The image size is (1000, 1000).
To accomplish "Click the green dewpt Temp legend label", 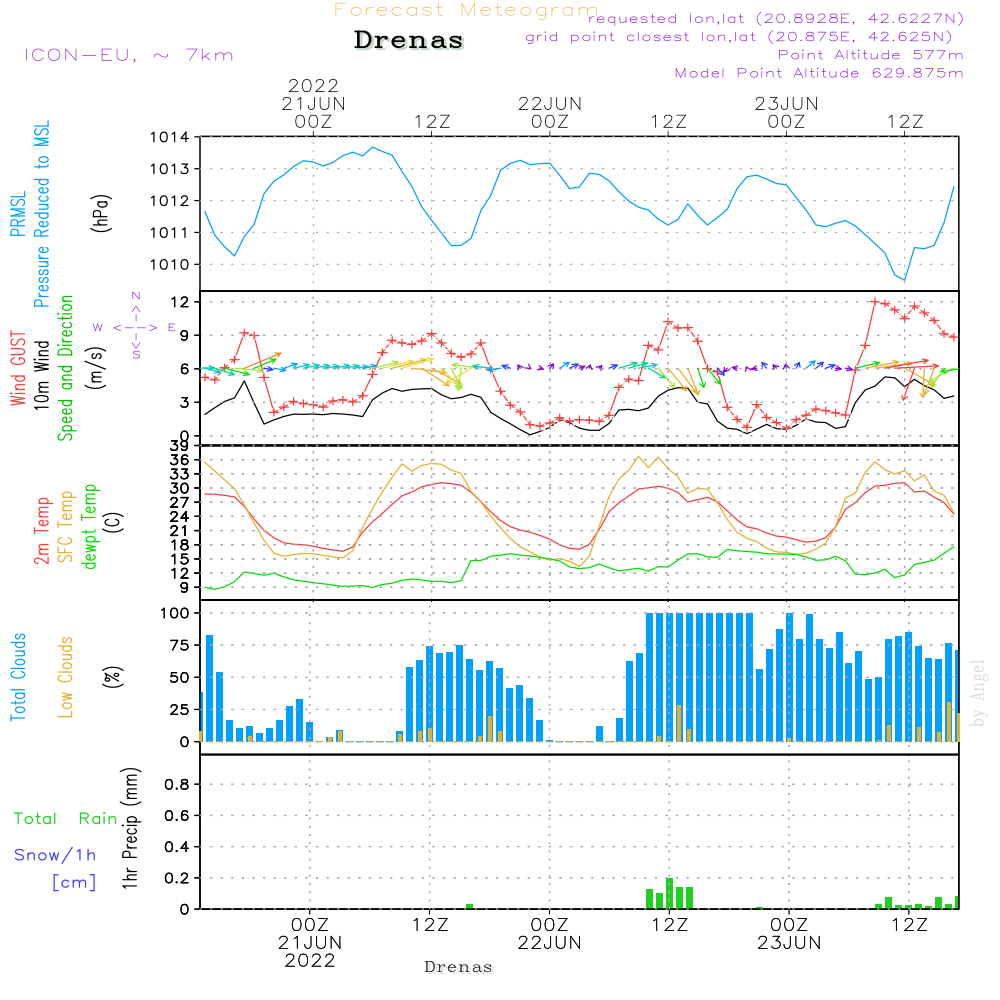I will (89, 526).
